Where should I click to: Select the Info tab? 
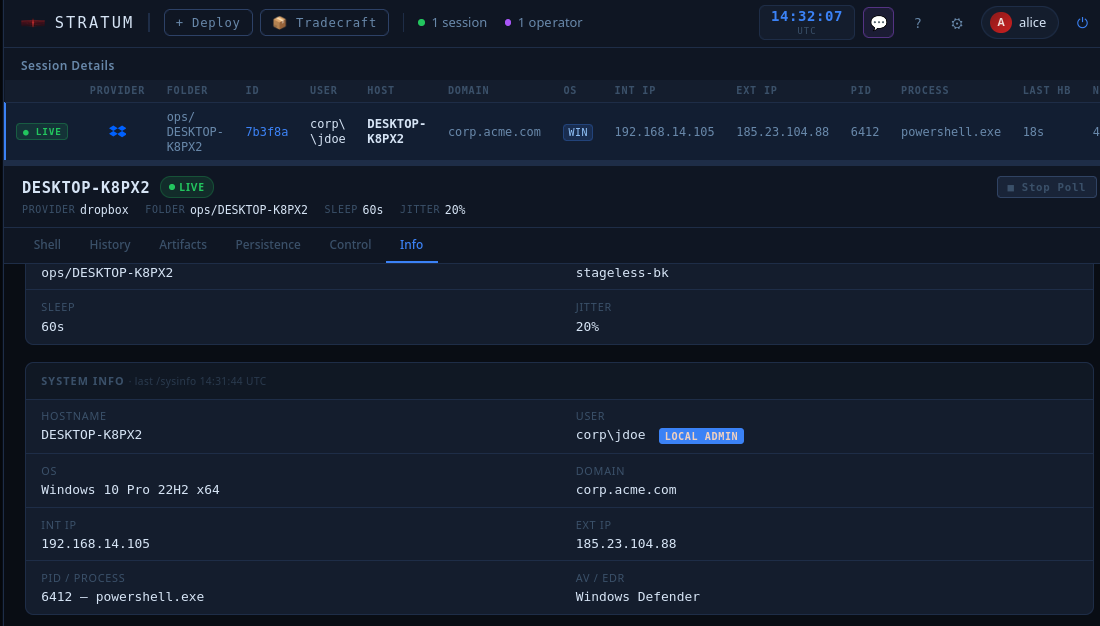[x=411, y=244]
